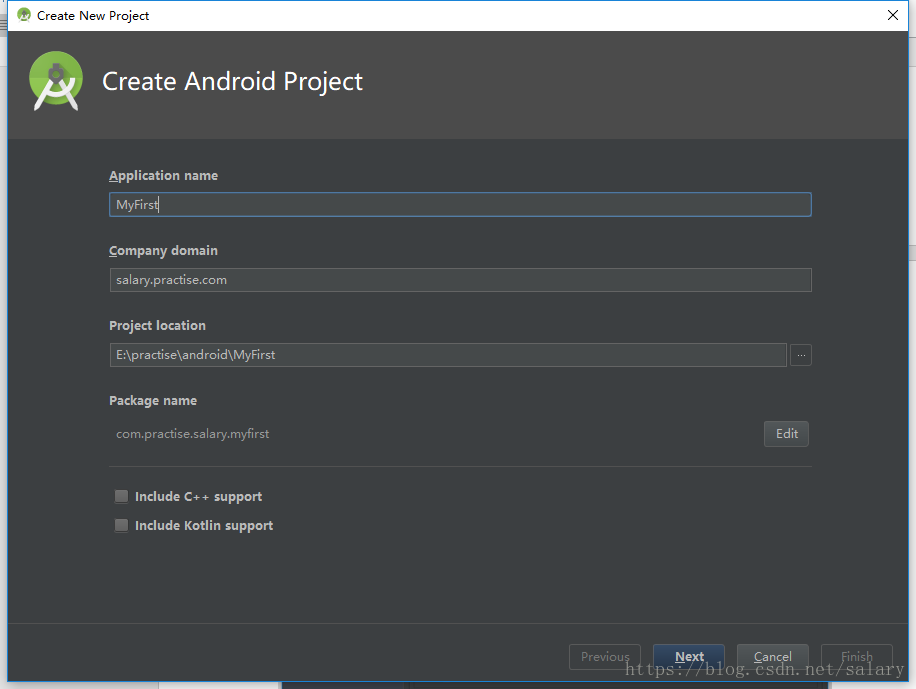Click the Package name label
The width and height of the screenshot is (916, 689).
tap(153, 400)
